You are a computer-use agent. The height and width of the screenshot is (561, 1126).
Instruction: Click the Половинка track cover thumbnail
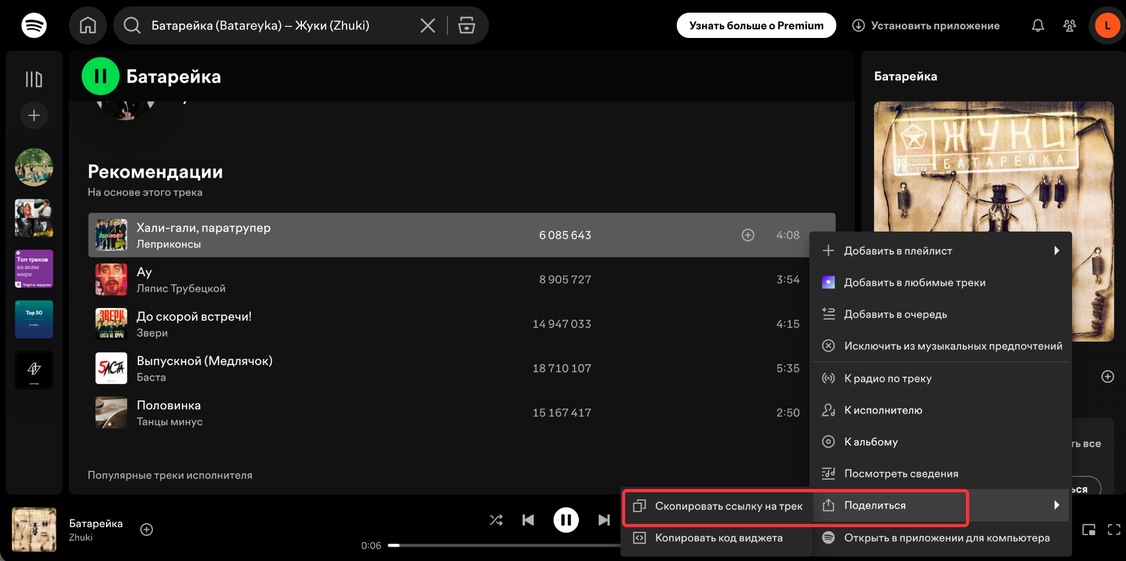coord(111,413)
